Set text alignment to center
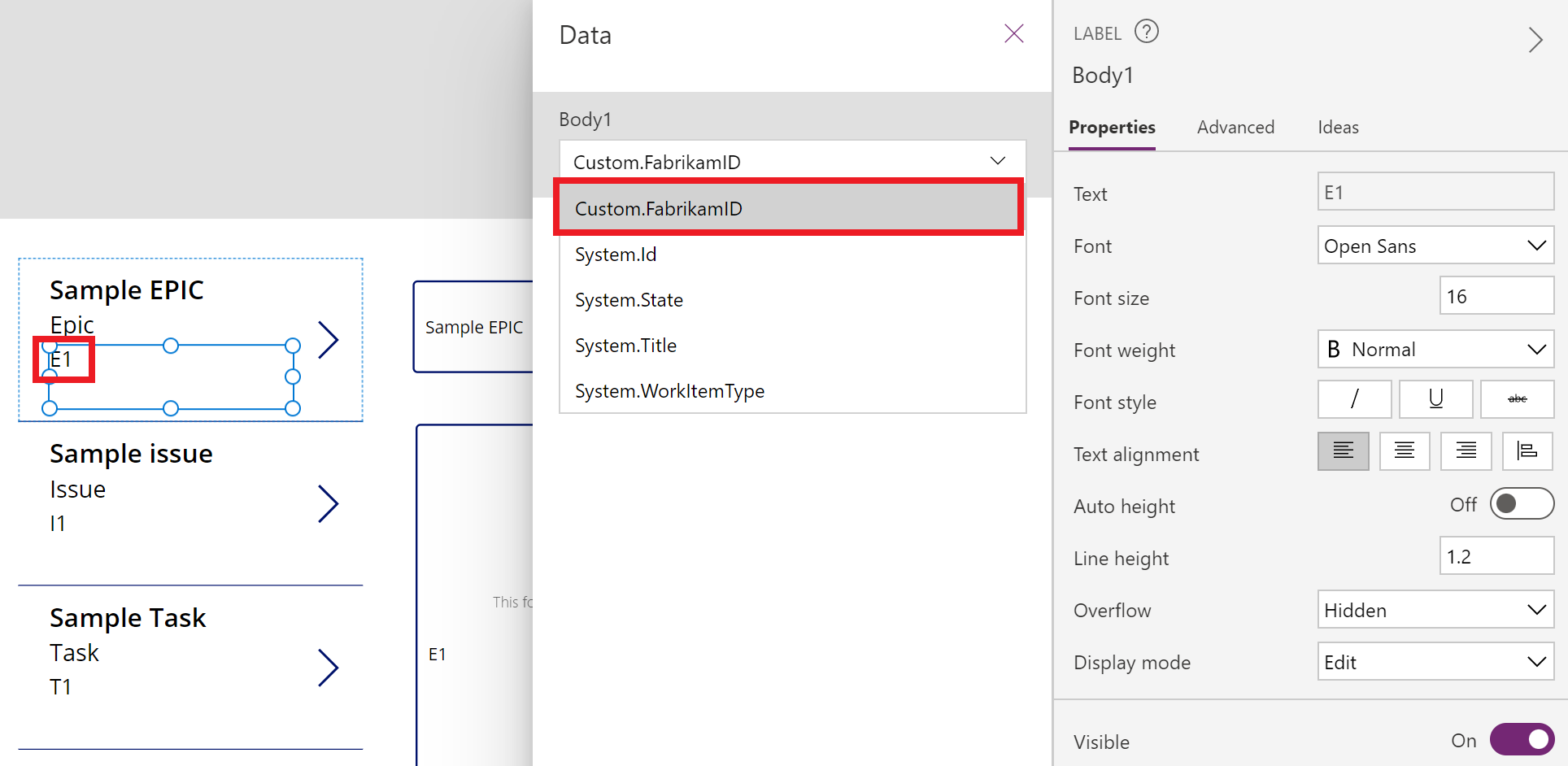 (1405, 451)
